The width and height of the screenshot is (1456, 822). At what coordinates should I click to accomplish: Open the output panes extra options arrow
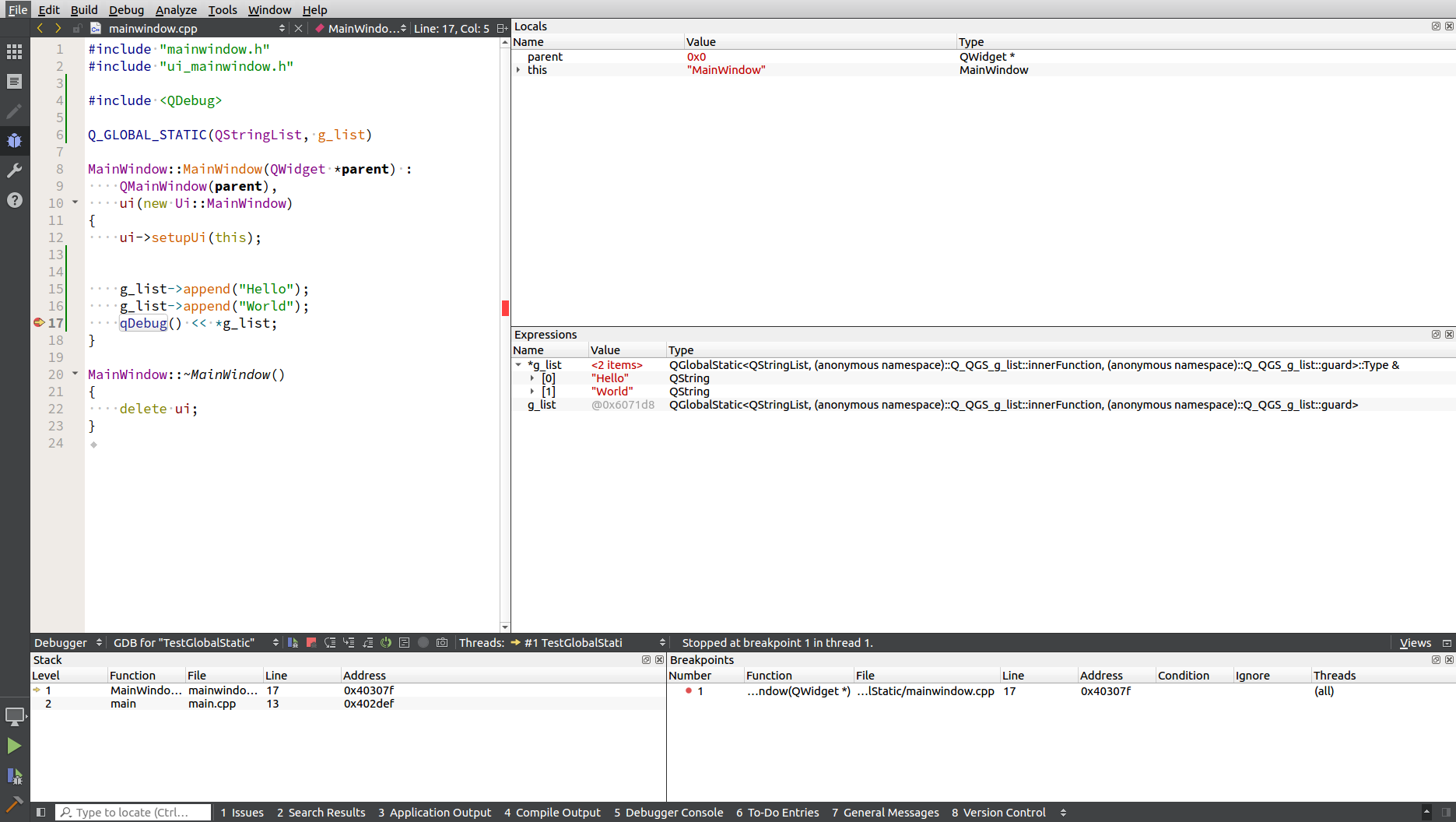(x=1063, y=812)
